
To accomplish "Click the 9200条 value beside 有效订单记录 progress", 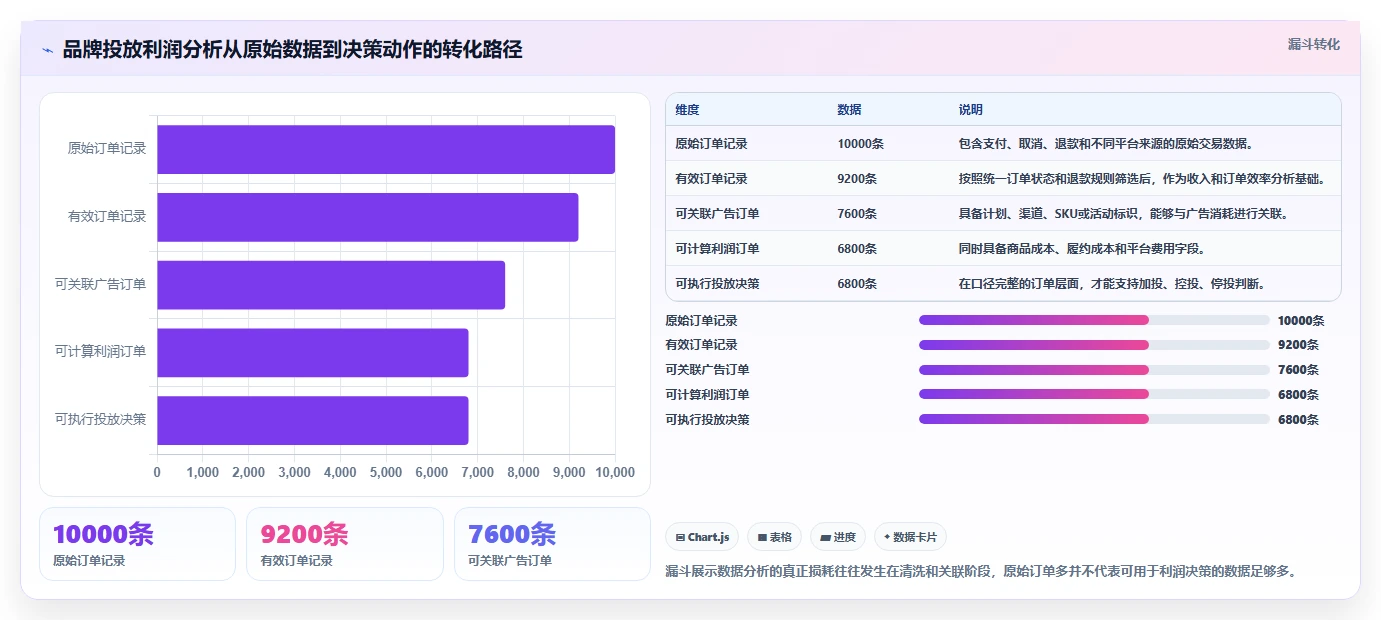I will (1298, 344).
